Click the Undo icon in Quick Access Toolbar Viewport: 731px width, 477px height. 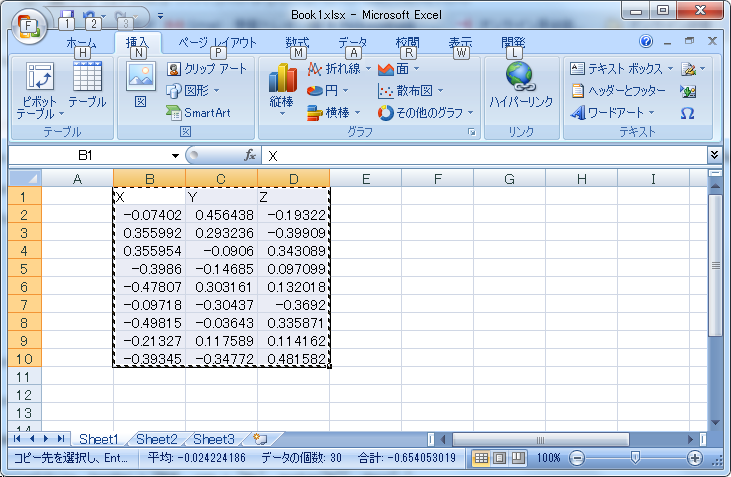(89, 17)
